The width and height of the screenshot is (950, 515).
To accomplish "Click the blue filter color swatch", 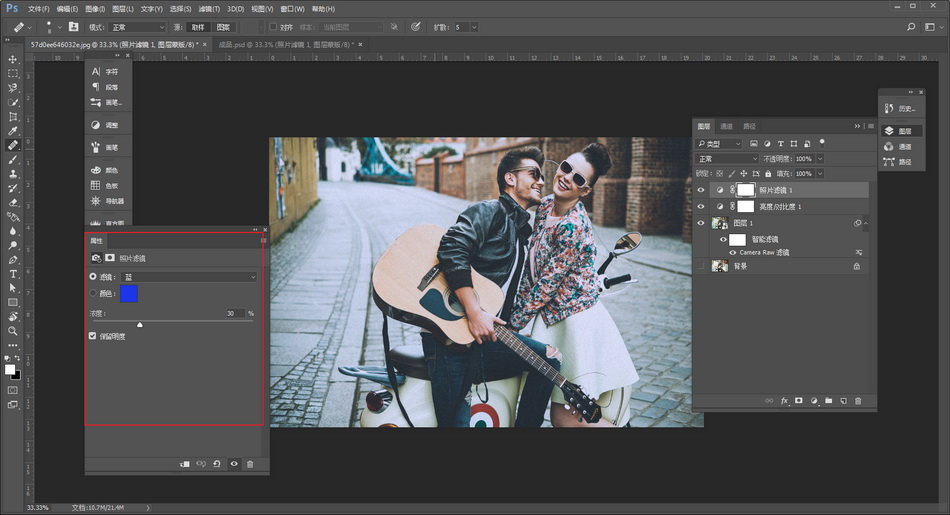I will 129,293.
